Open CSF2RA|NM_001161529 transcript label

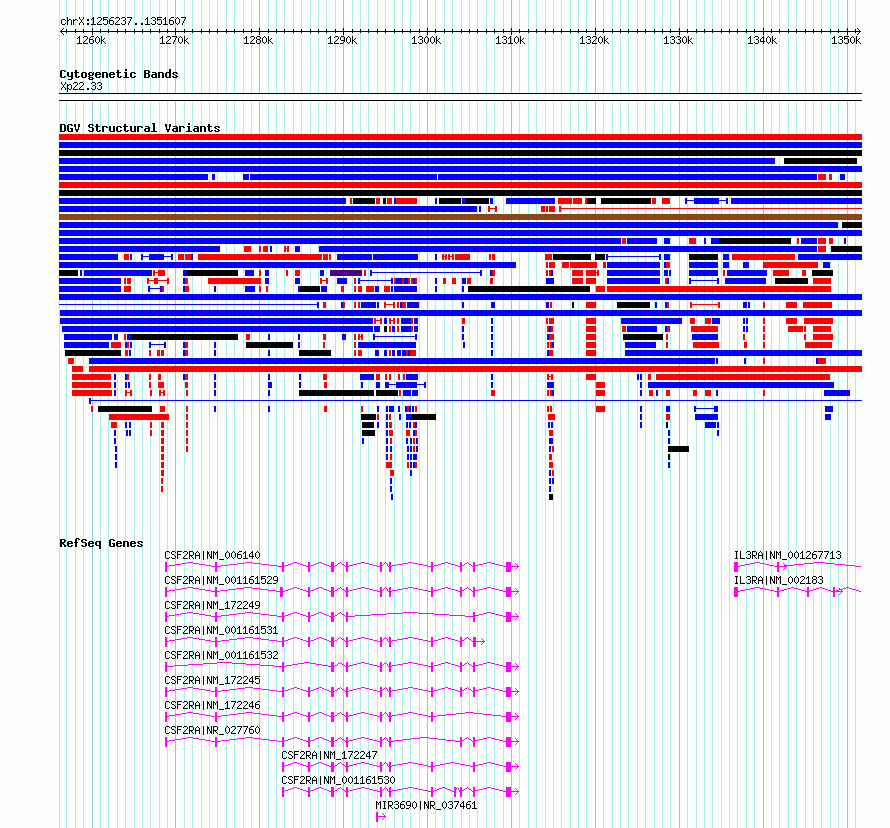[x=221, y=580]
